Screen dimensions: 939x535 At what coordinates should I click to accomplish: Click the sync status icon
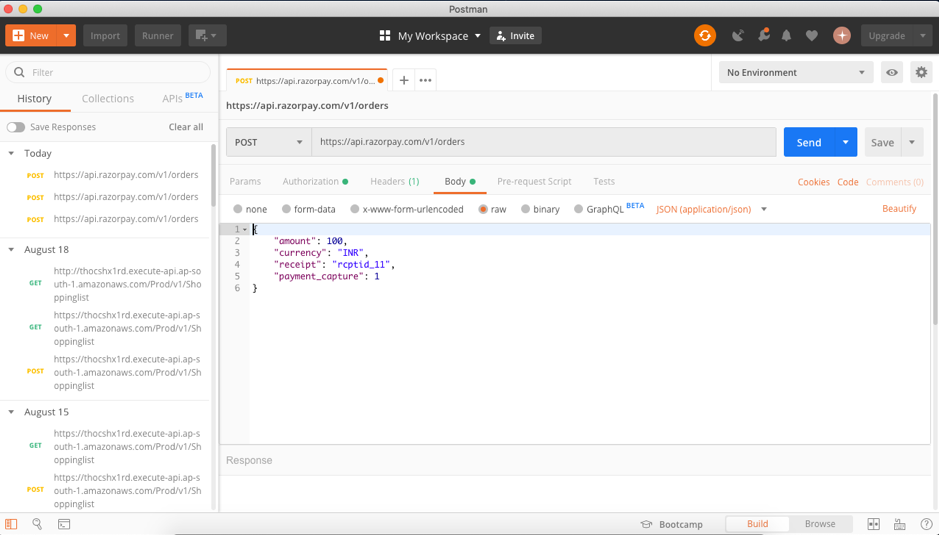[705, 35]
